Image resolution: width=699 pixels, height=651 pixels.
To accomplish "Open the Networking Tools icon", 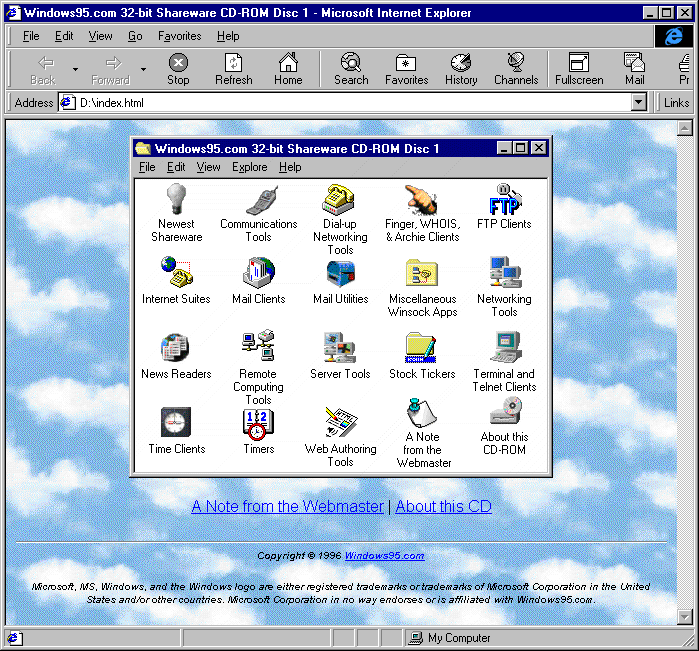I will click(x=505, y=272).
